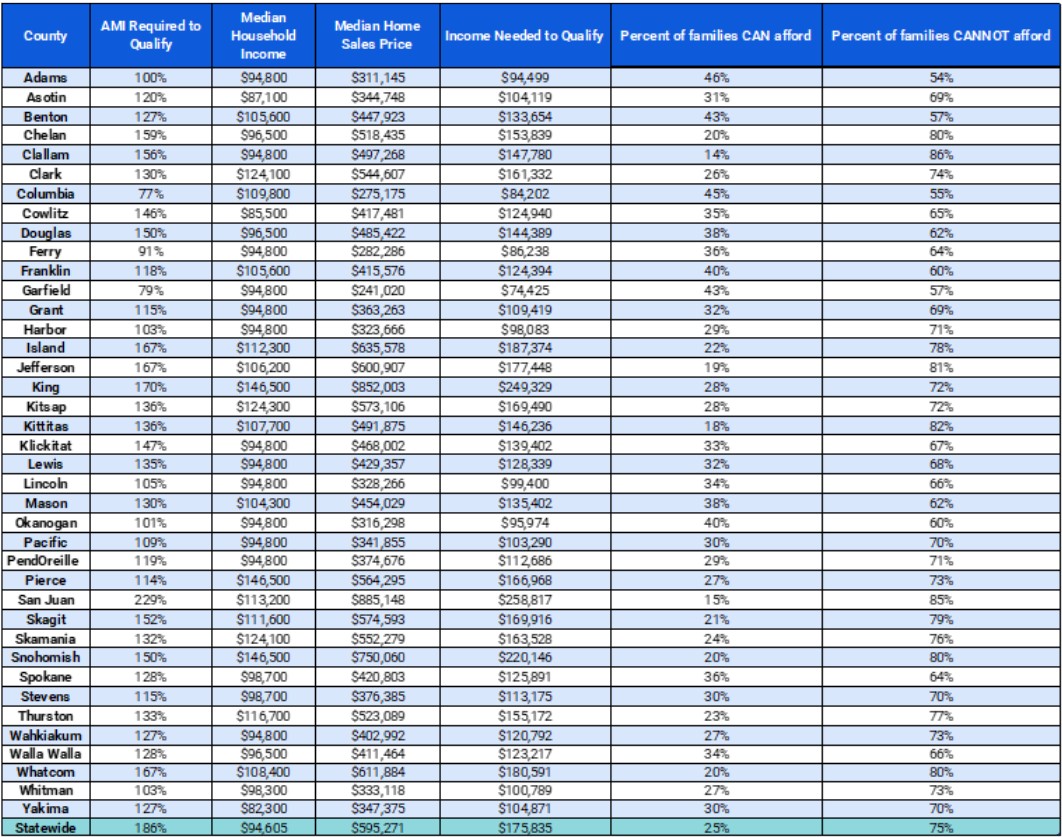Click the Whitman row label
Viewport: 1062px width, 837px height.
[x=45, y=790]
